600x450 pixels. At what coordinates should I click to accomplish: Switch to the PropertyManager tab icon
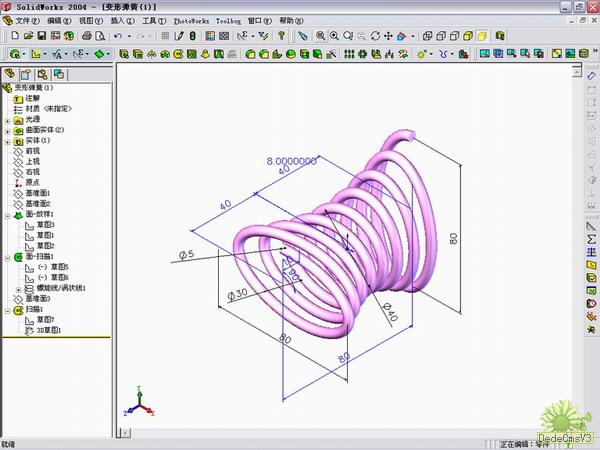[27, 74]
